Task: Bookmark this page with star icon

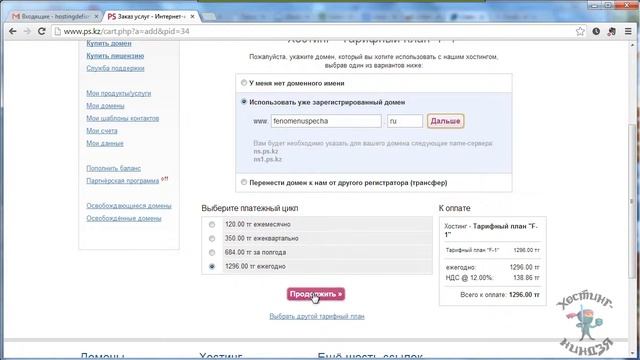Action: point(580,31)
